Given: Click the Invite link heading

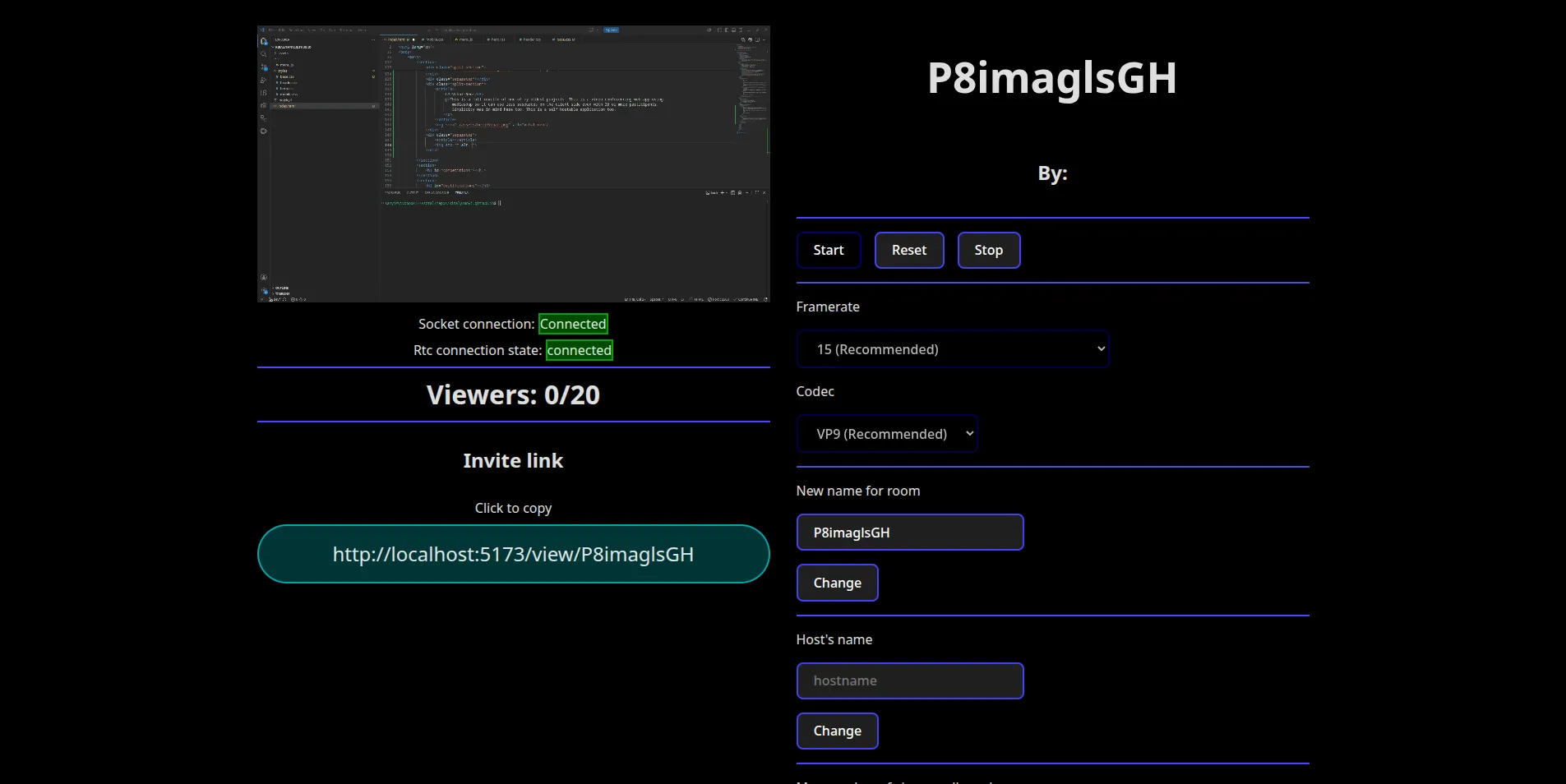Looking at the screenshot, I should click(x=513, y=461).
